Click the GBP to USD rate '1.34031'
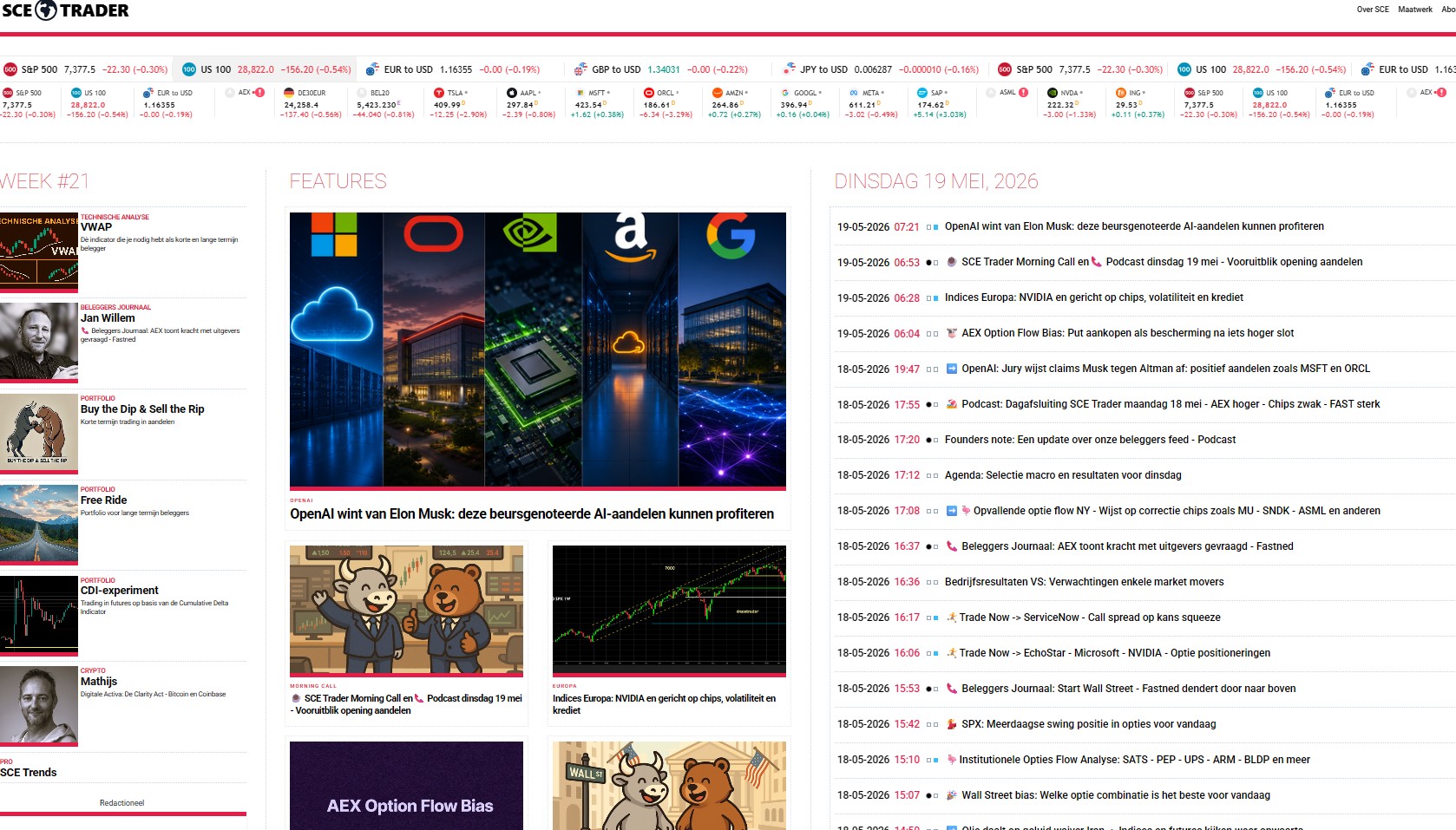Screen dimensions: 1456x830 664,69
